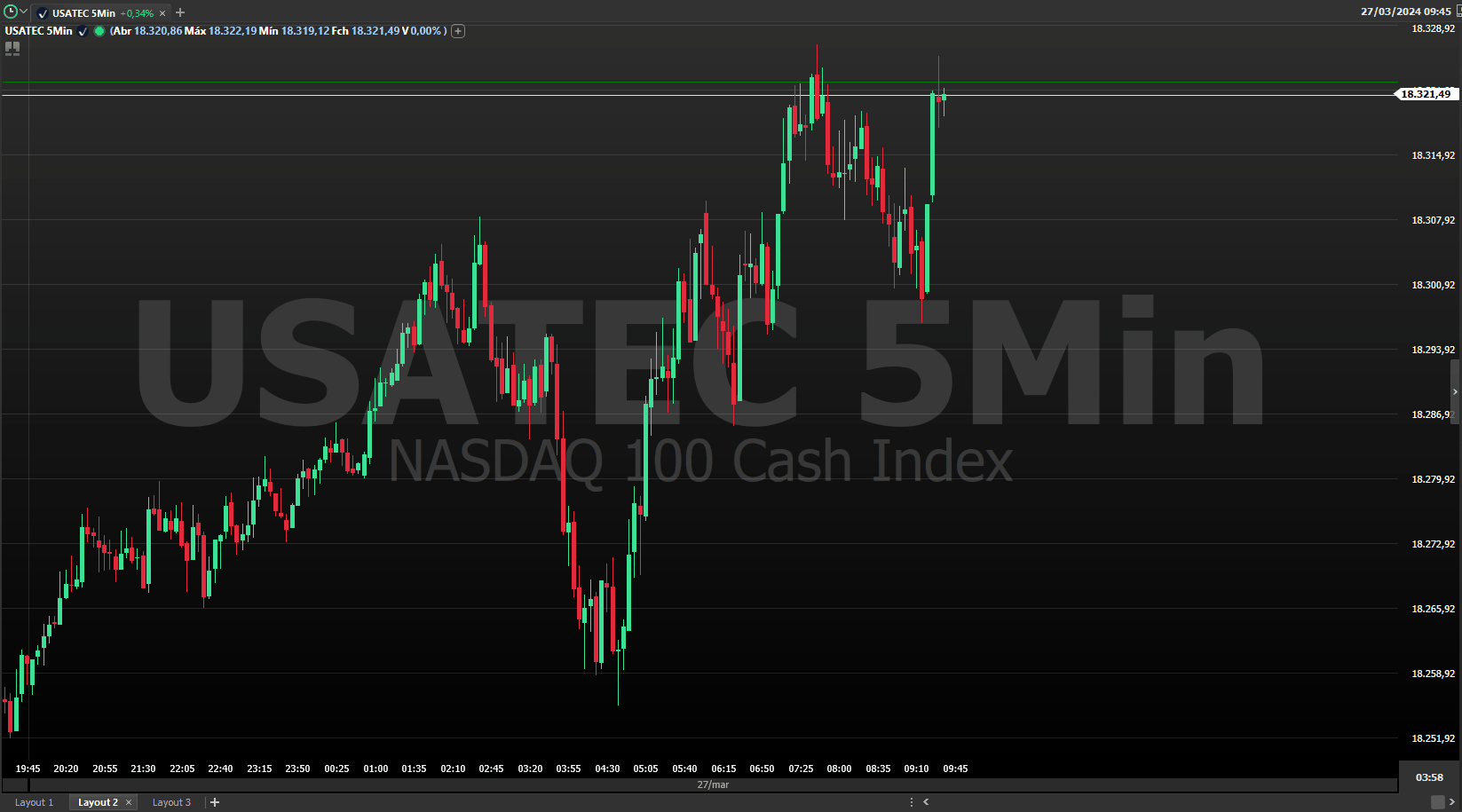Screen dimensions: 1462x812
Task: Expand the dropdown arrow beside the clock icon
Action: click(24, 12)
